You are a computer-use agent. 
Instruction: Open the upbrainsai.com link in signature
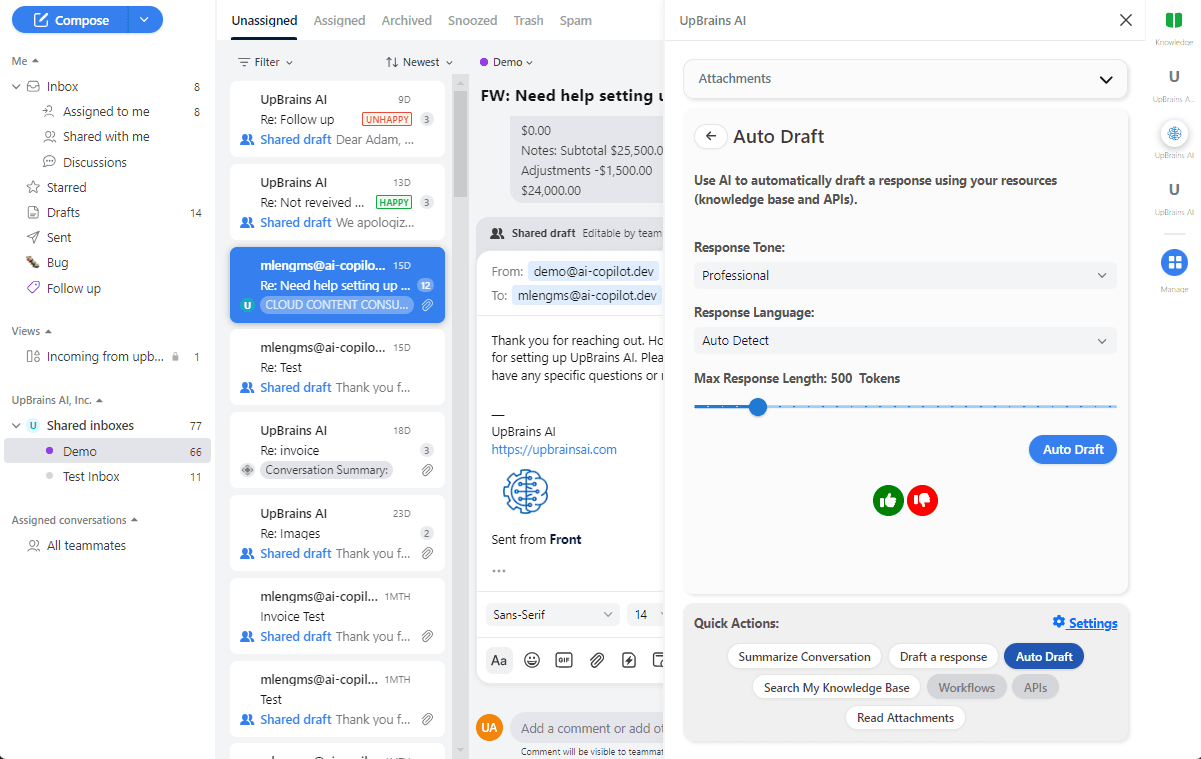[x=554, y=450]
